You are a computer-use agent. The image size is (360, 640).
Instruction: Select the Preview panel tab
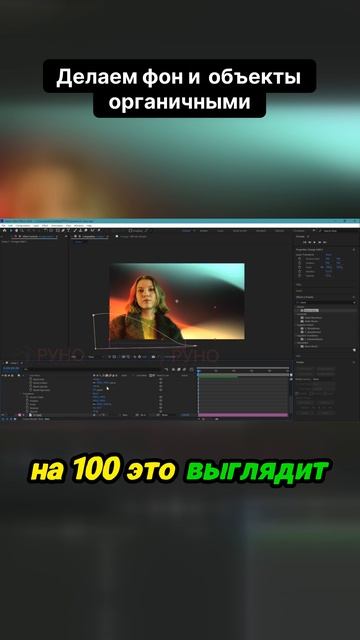pos(300,236)
